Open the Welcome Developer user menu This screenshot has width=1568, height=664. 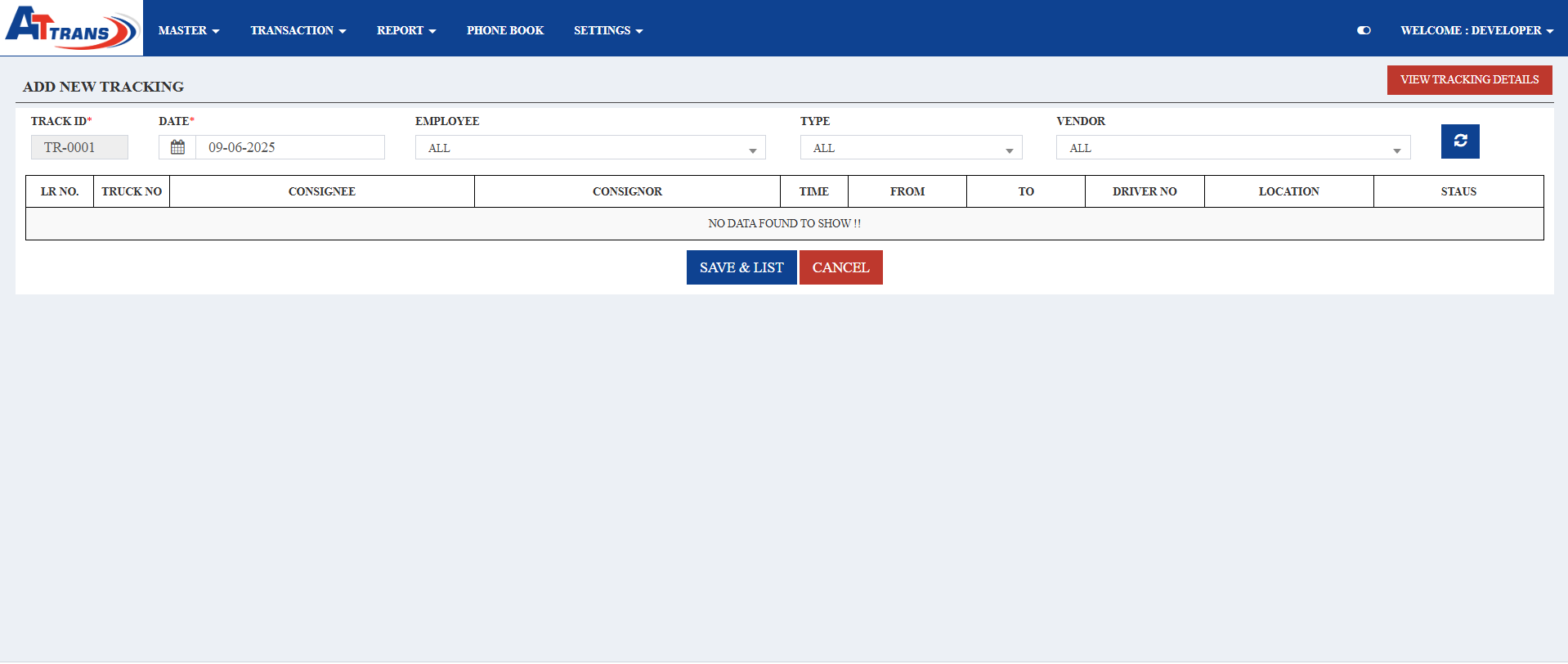1476,30
